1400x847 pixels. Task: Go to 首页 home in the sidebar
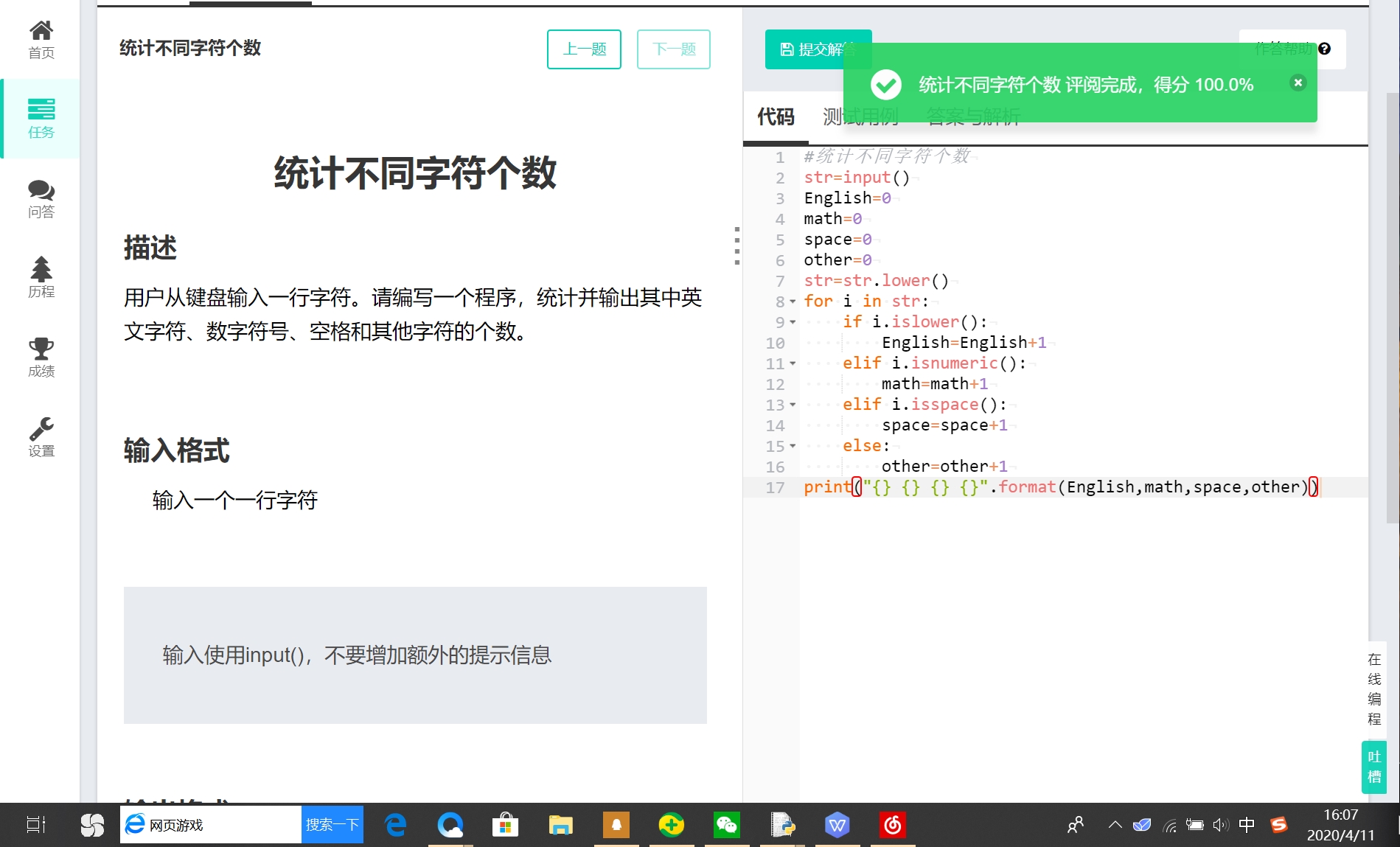(41, 39)
